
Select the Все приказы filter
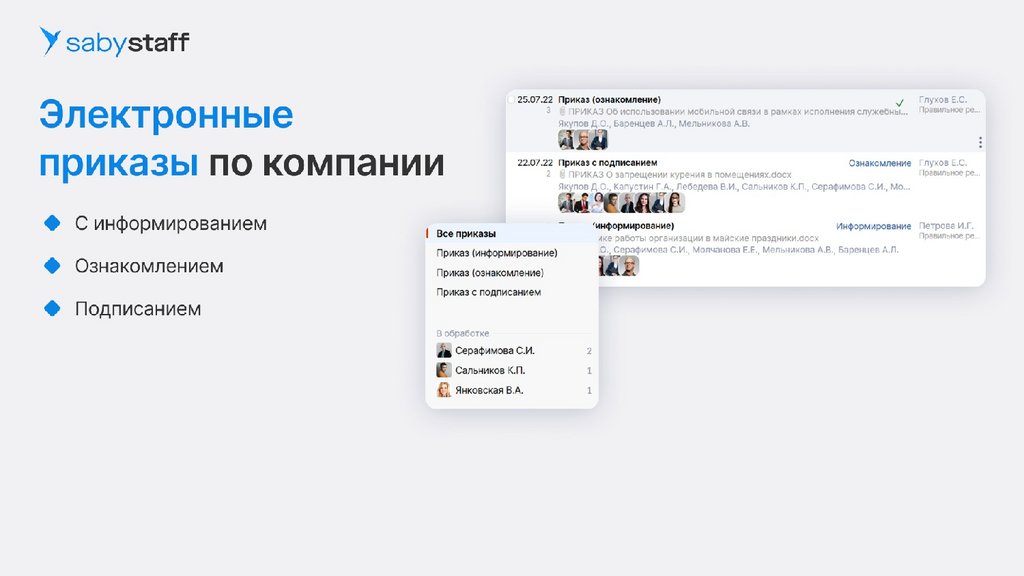pos(512,233)
